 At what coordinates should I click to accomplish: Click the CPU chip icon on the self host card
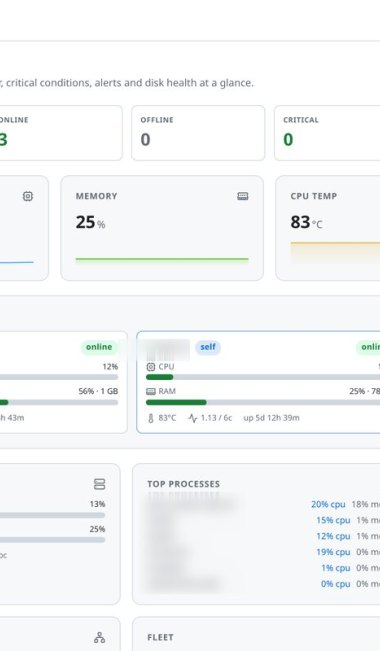(x=151, y=367)
